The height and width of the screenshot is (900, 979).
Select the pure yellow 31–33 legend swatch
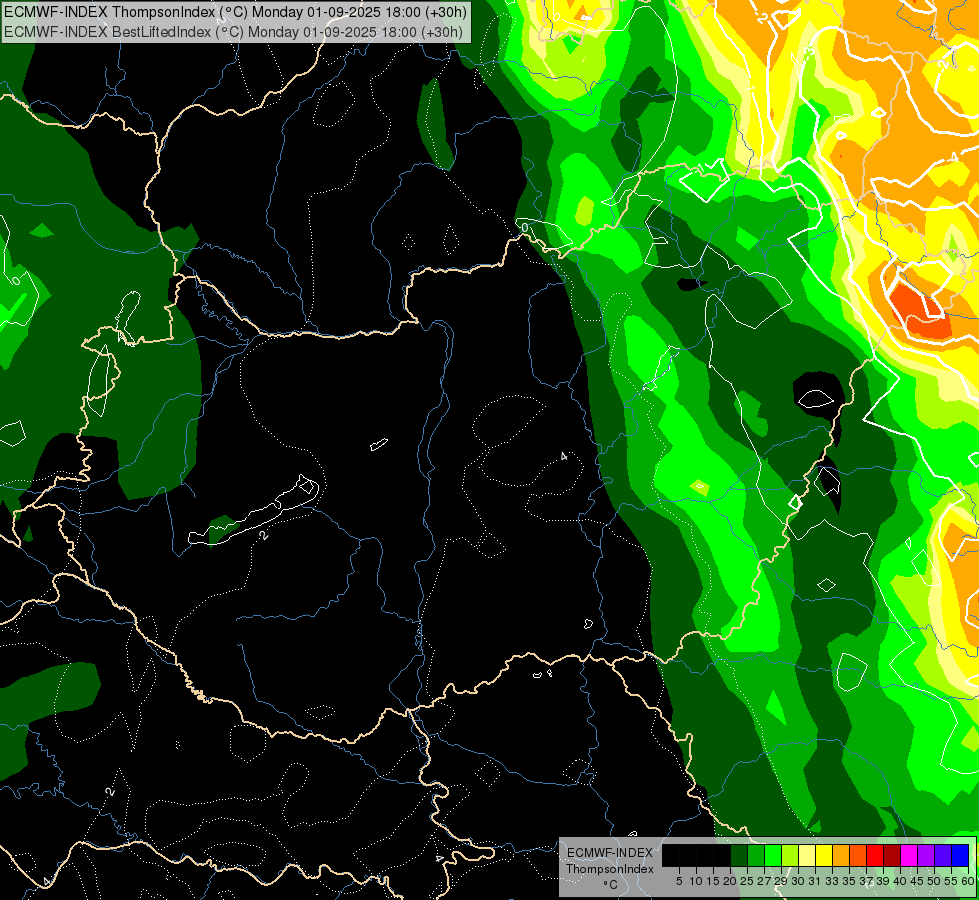point(824,856)
